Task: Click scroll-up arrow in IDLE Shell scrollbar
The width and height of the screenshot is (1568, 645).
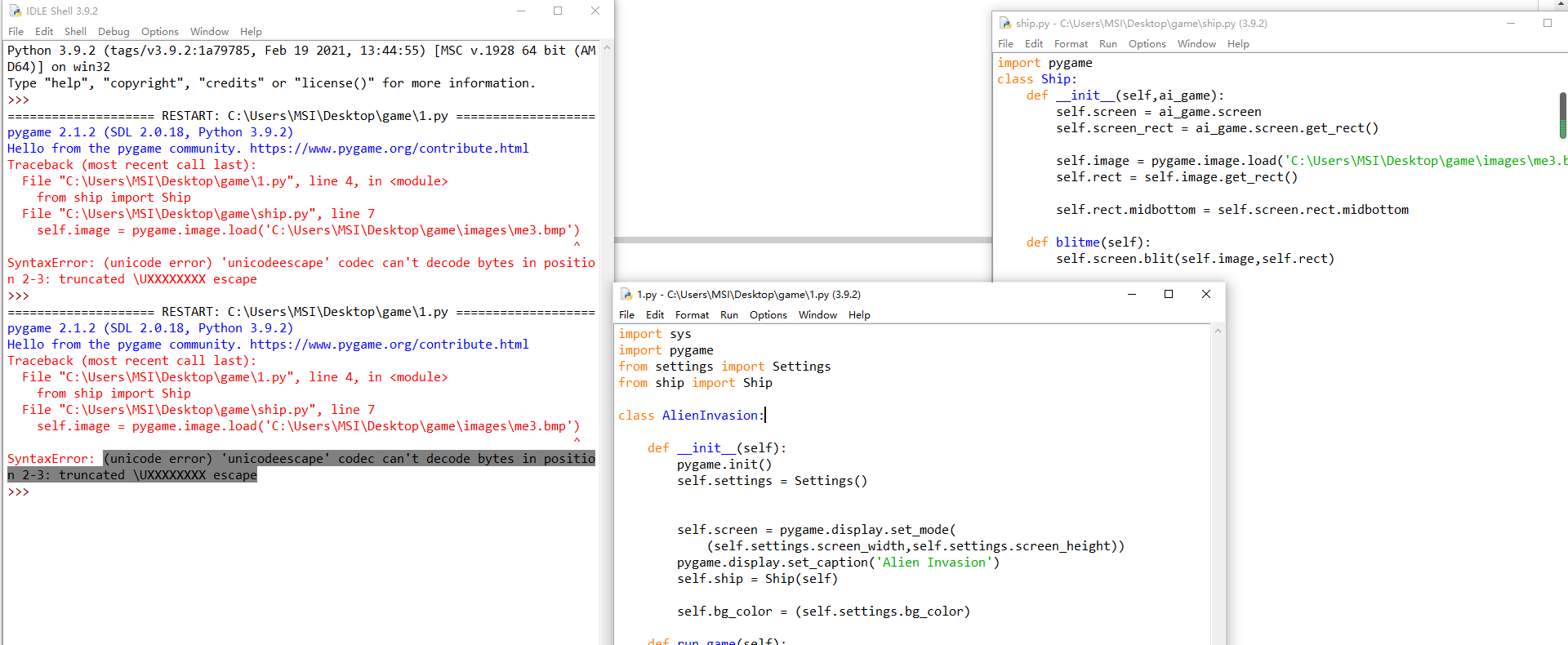Action: coord(607,48)
